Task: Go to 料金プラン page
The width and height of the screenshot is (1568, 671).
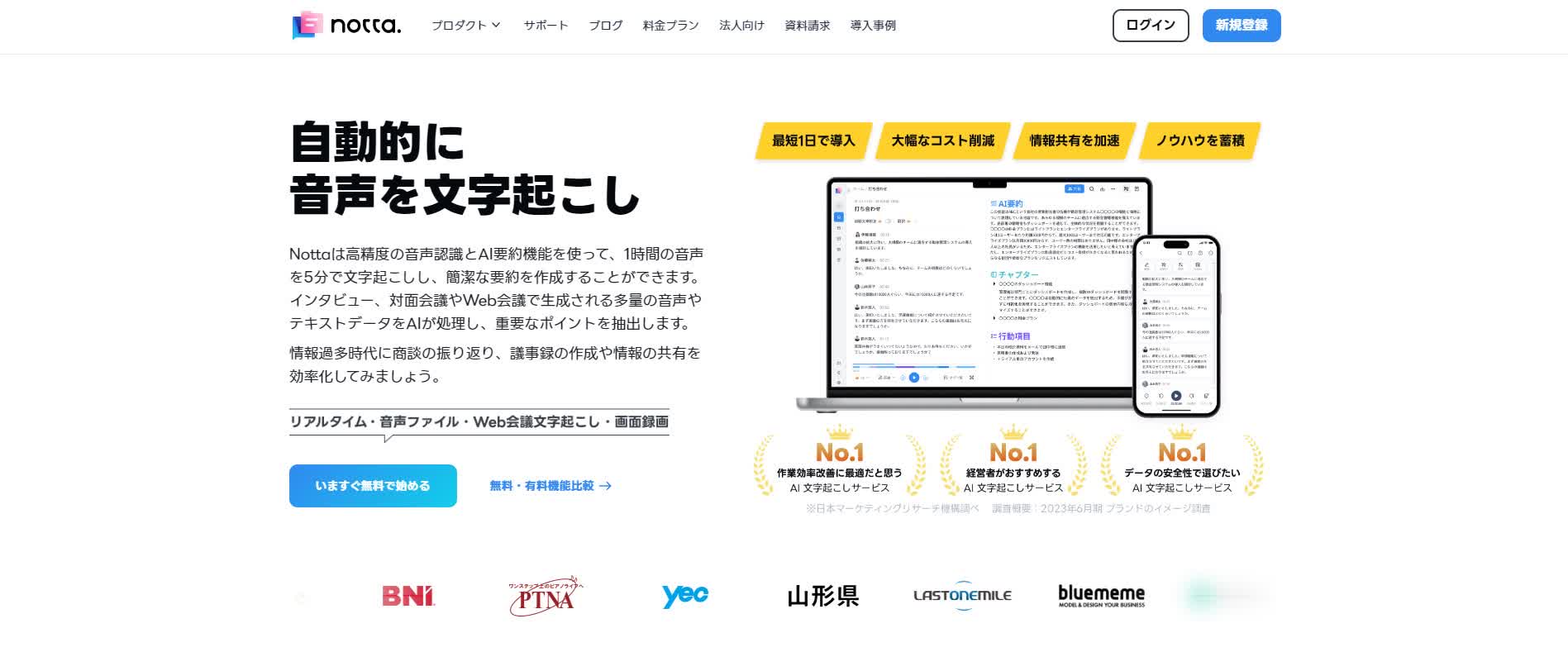Action: 670,26
